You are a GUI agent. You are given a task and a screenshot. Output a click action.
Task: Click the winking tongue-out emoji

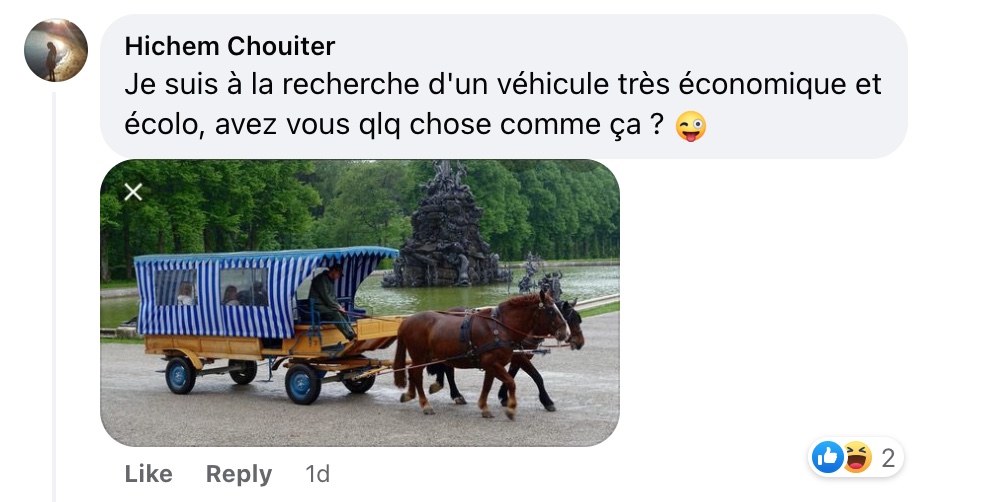690,126
